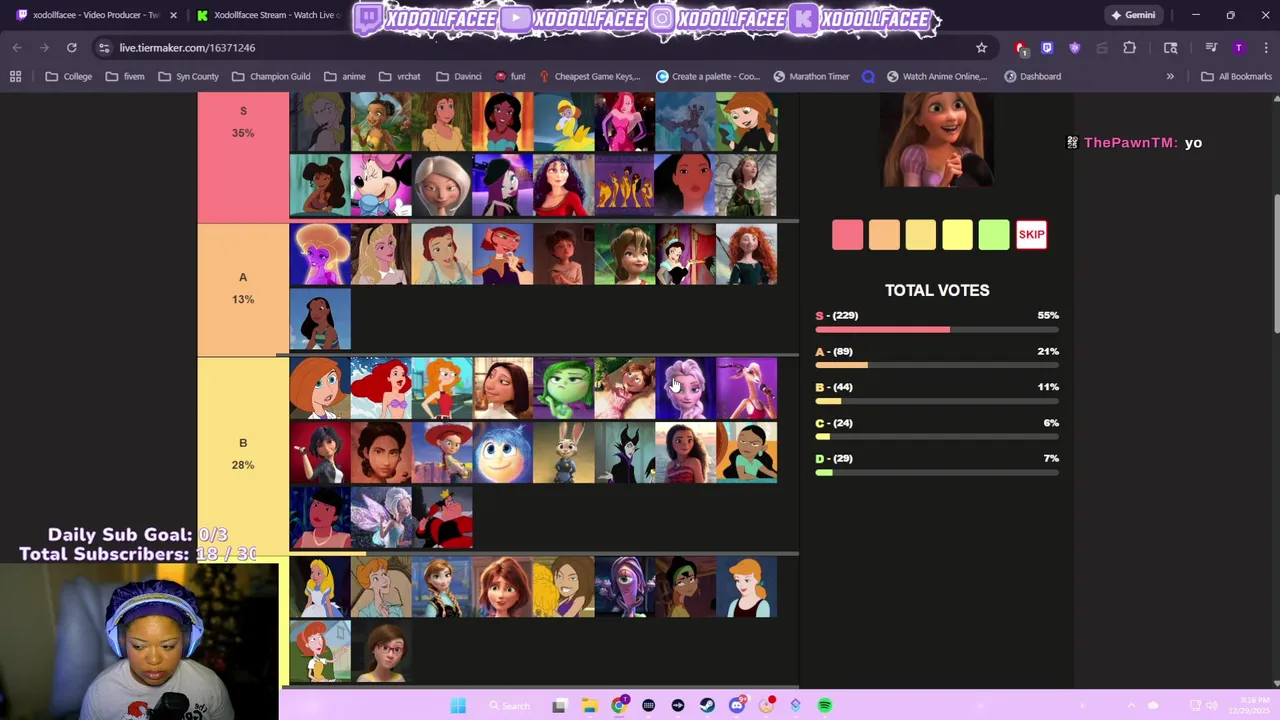Select the Queen of Hearts thumbnail in B tier
The image size is (1280, 720).
click(442, 518)
